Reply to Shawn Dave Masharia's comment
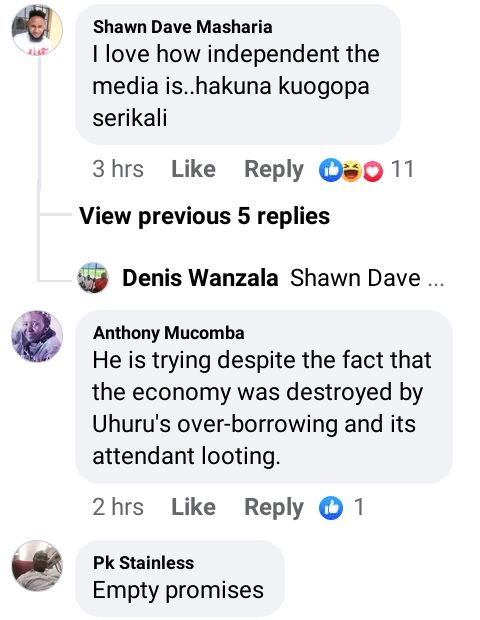 click(274, 170)
